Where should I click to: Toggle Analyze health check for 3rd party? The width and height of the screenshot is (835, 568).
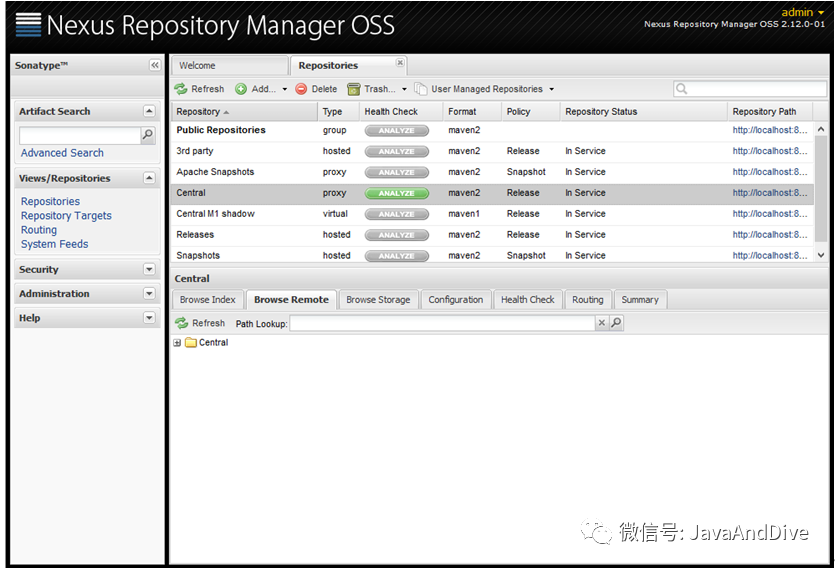tap(396, 152)
